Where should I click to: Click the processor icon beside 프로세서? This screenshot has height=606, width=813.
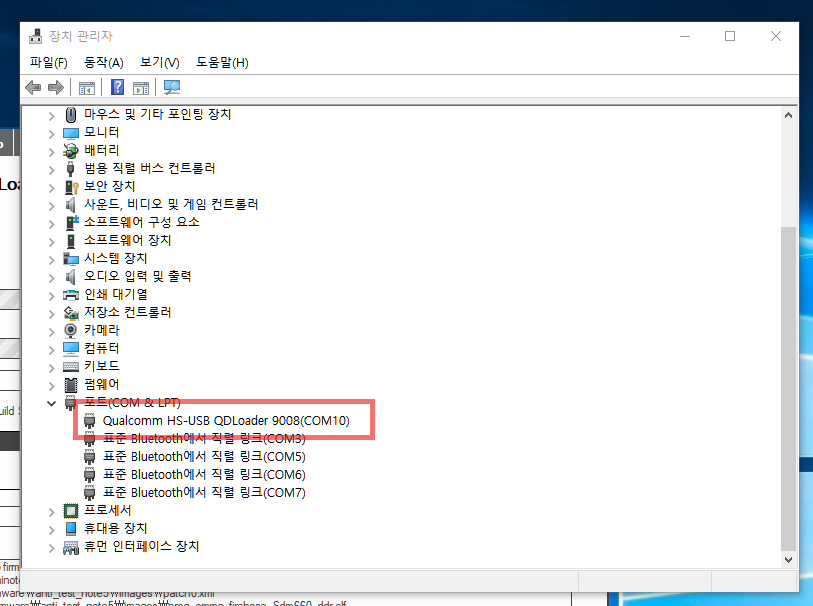71,511
